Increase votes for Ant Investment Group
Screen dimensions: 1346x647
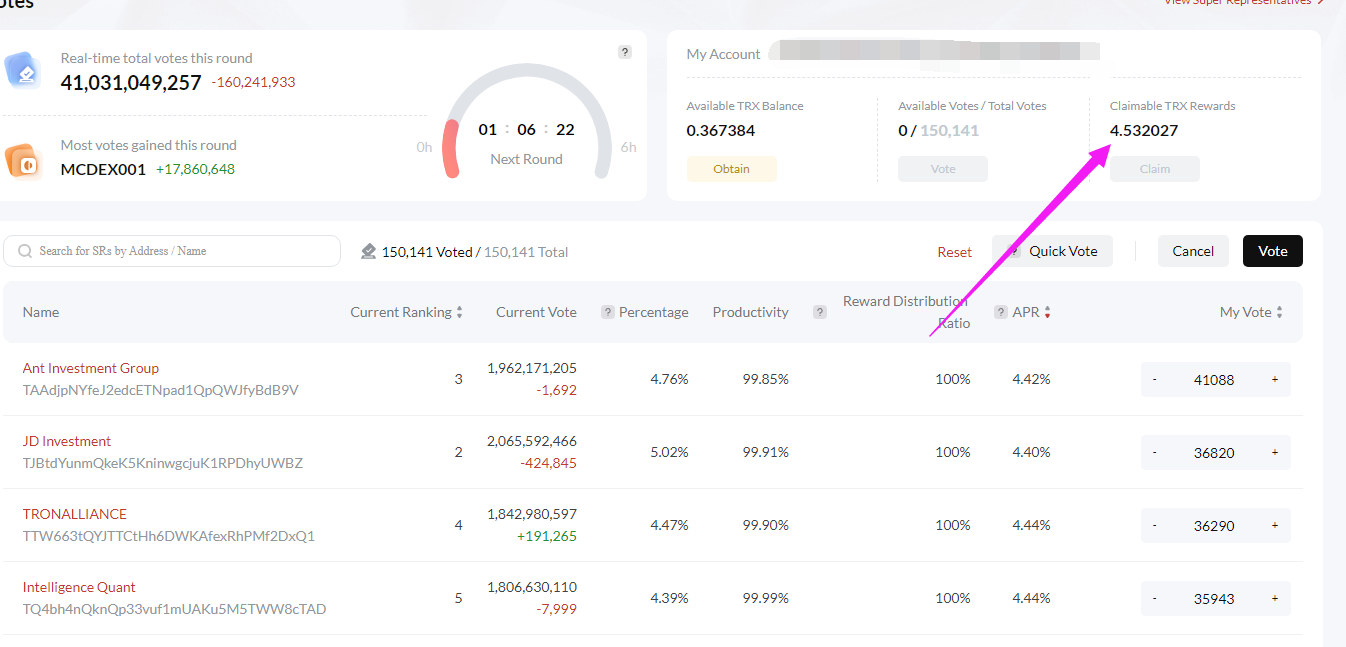[x=1275, y=379]
